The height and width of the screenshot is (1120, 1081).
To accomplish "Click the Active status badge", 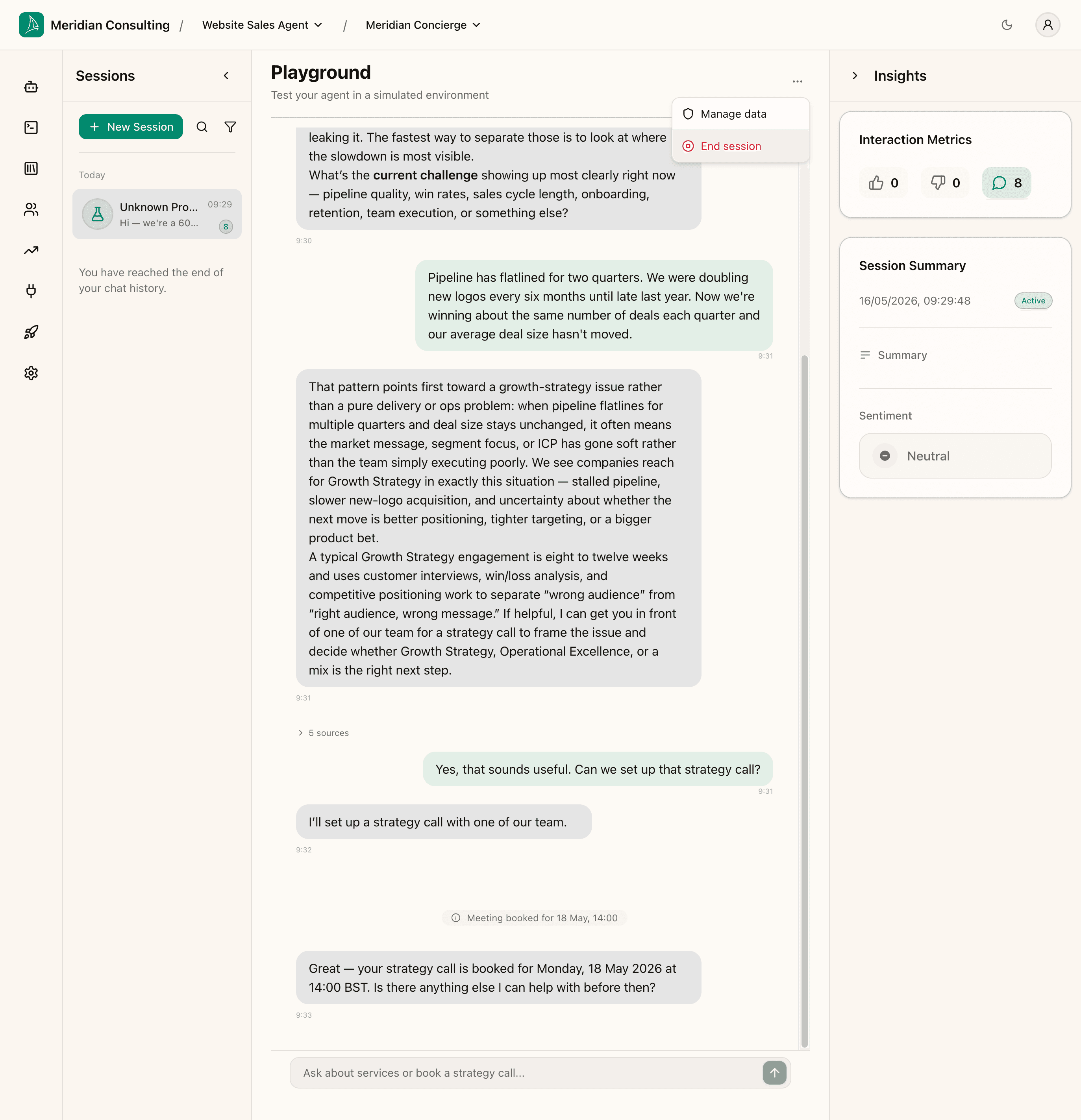I will [x=1033, y=301].
